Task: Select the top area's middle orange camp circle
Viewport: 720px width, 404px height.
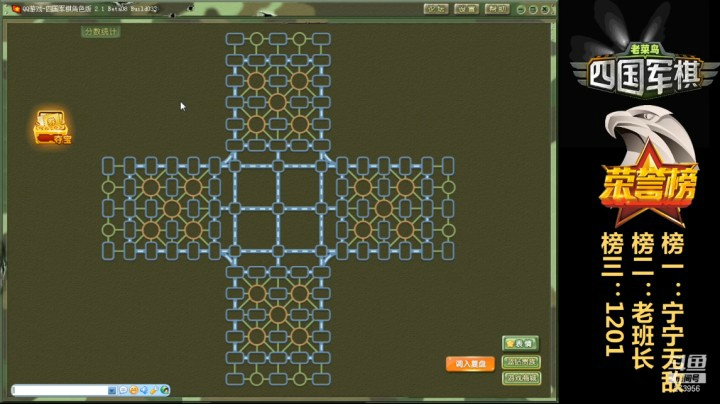Action: [278, 102]
